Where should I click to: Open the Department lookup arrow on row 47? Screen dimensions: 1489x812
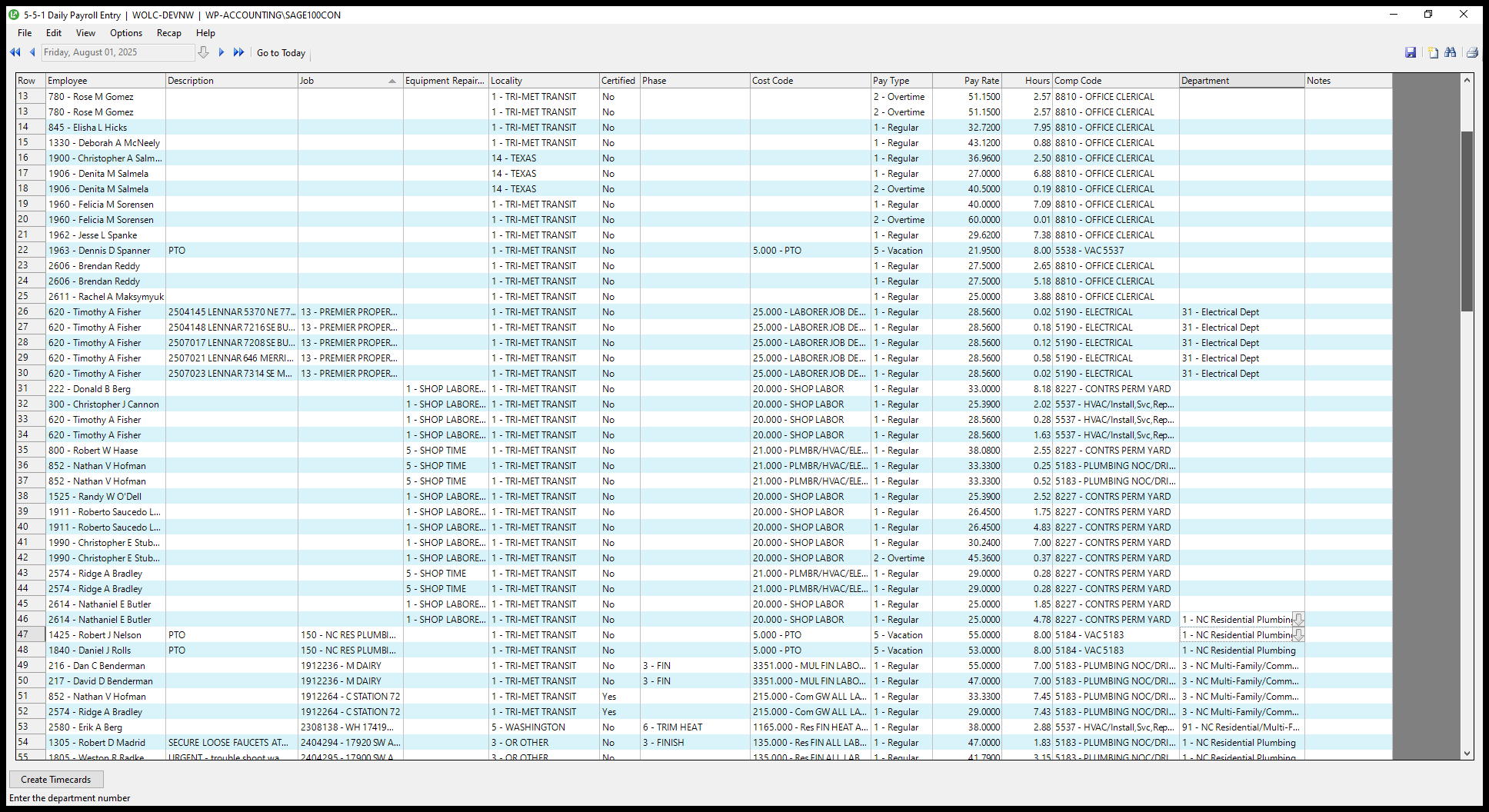click(x=1298, y=635)
